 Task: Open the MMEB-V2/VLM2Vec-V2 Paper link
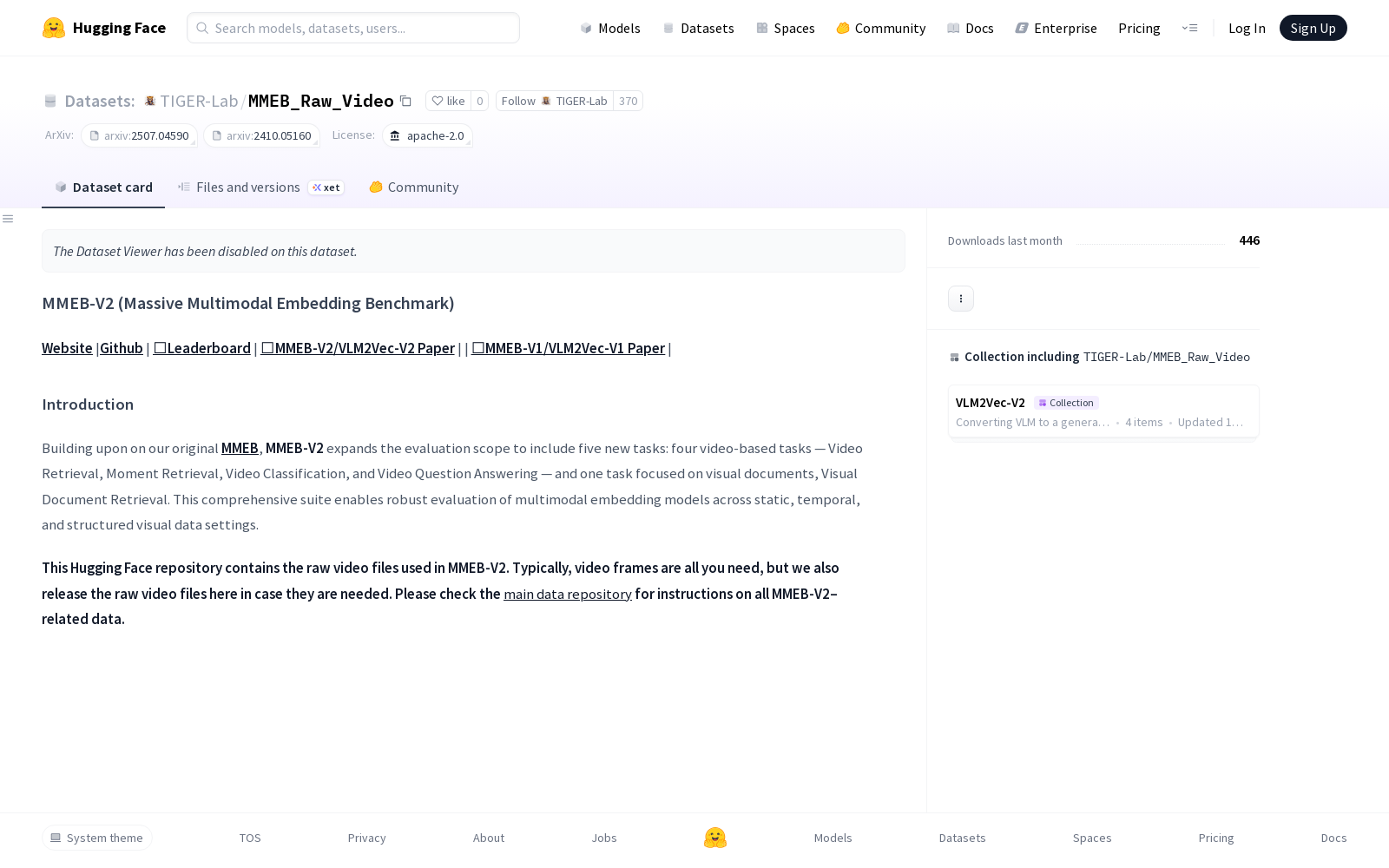pos(358,348)
